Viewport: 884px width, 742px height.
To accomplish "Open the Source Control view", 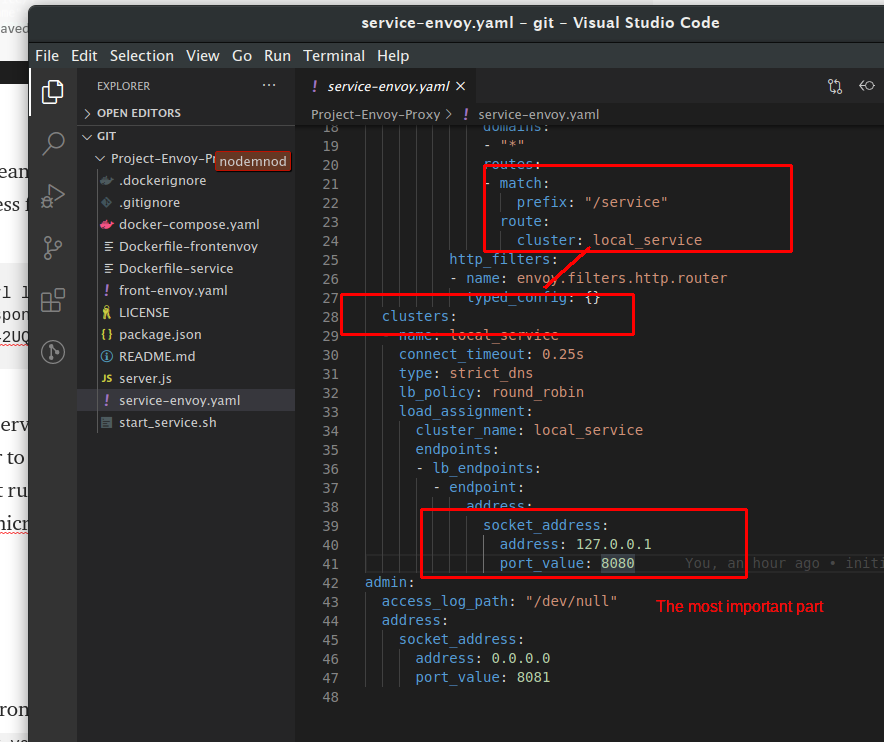I will click(x=52, y=248).
